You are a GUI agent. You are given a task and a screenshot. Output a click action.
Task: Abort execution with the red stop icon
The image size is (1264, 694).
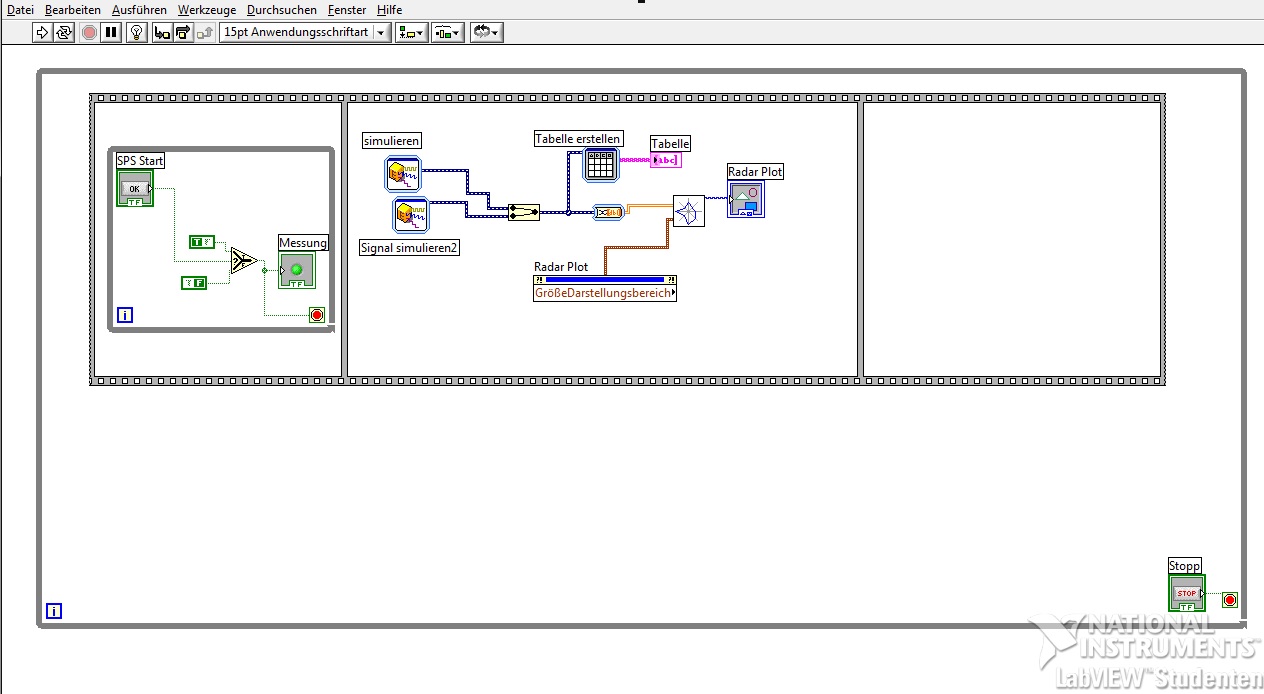pos(89,32)
